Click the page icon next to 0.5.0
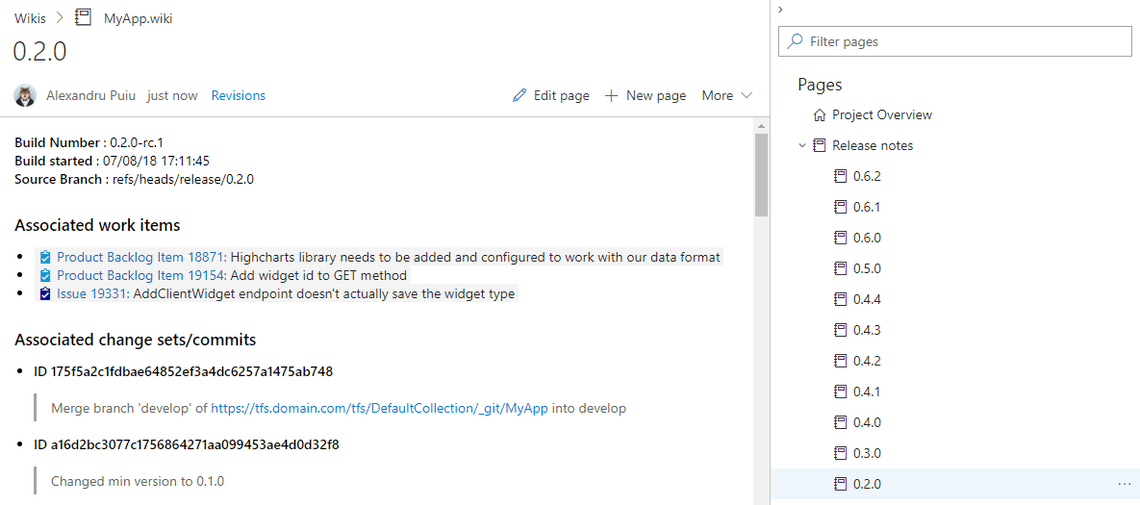1140x505 pixels. (x=840, y=268)
